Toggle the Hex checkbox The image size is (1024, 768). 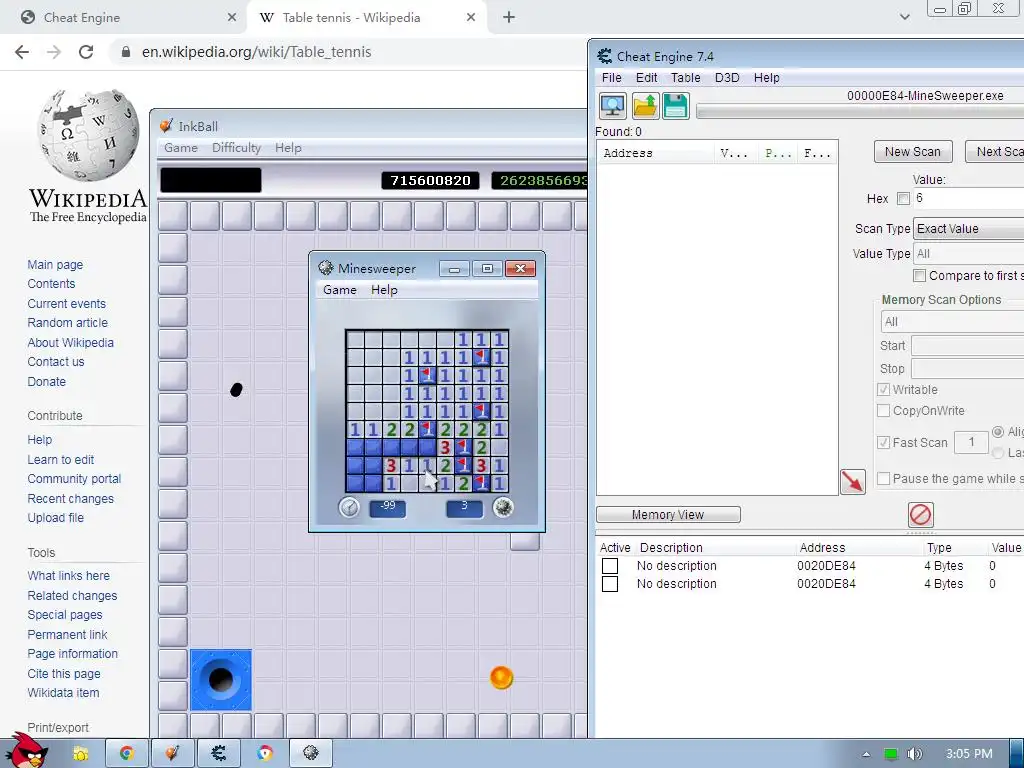pyautogui.click(x=903, y=199)
